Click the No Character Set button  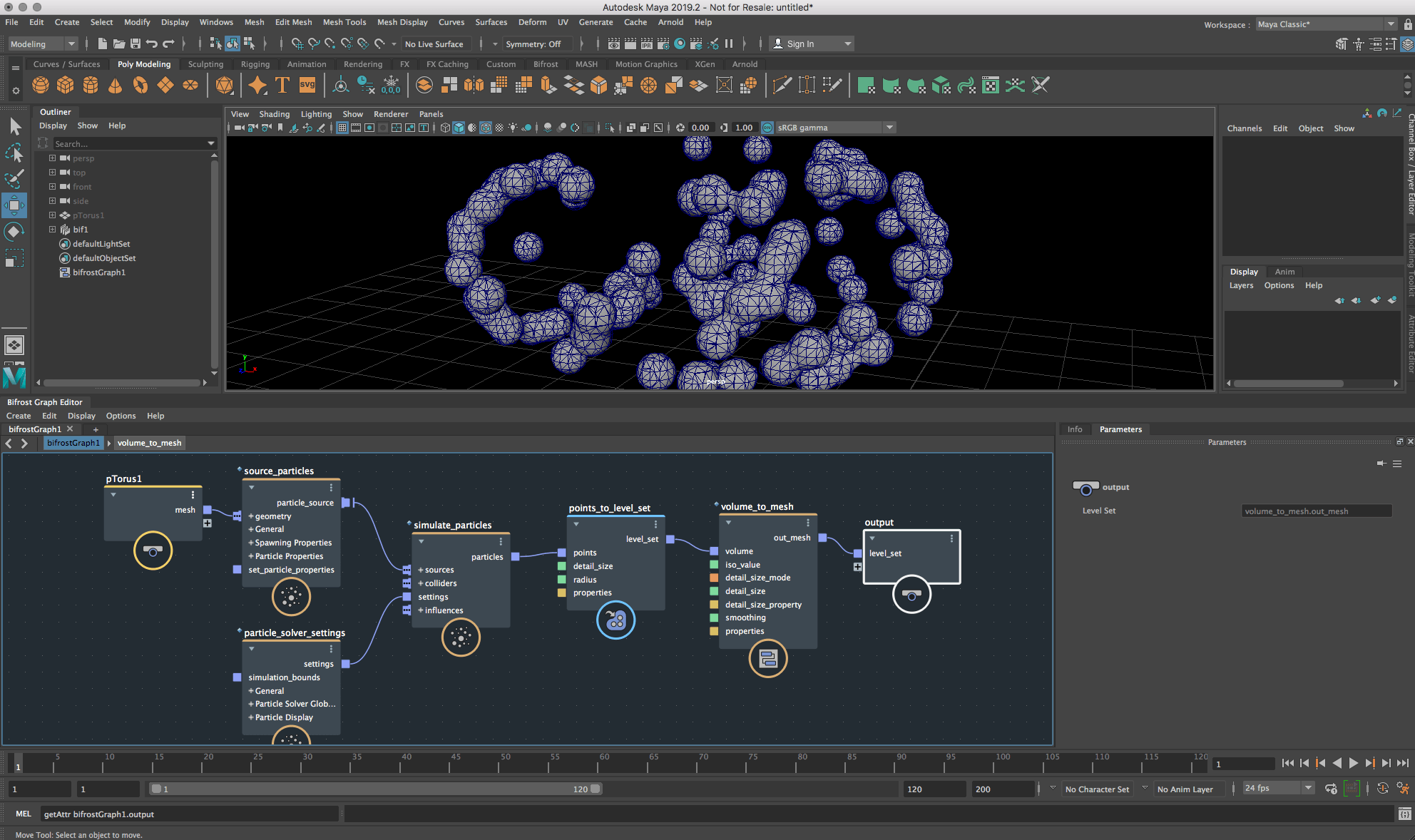(x=1098, y=789)
